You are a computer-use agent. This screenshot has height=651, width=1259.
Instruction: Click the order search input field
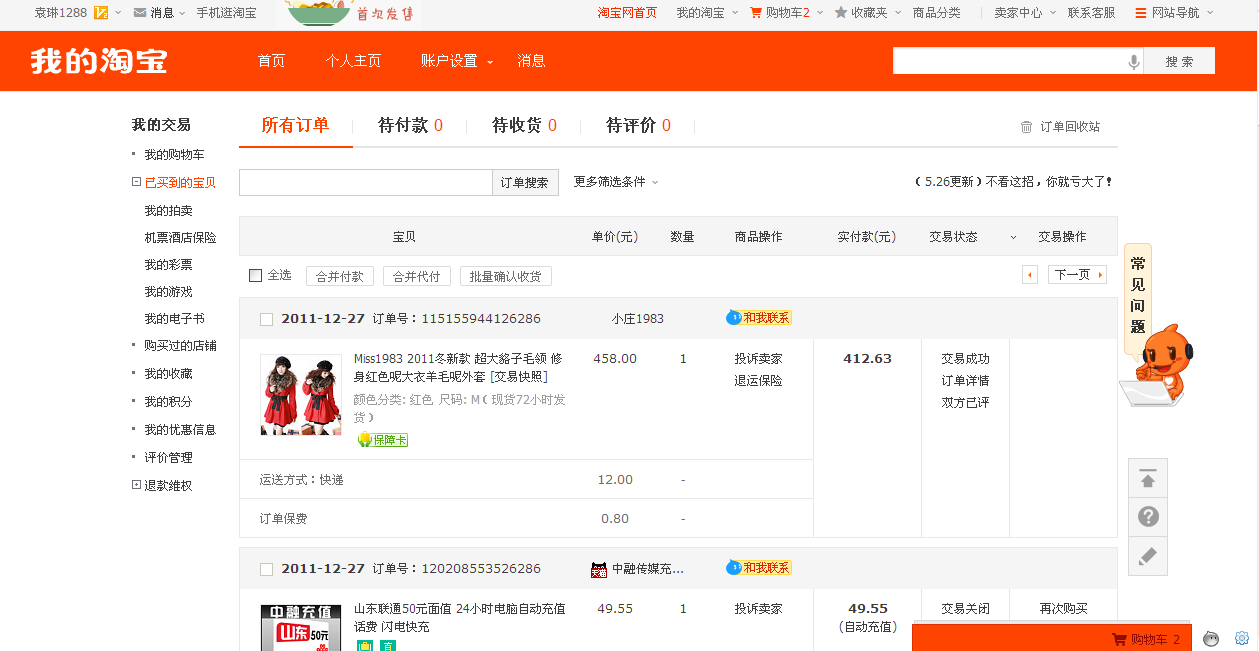pyautogui.click(x=365, y=183)
